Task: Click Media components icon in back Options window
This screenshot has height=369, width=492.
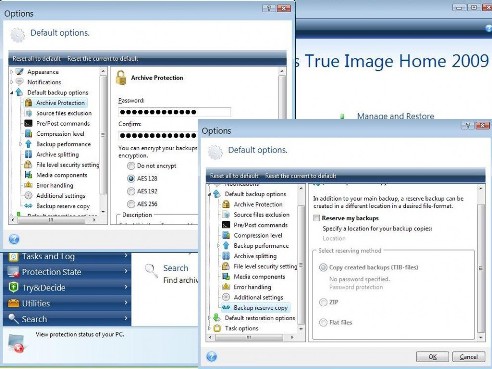Action: point(29,175)
